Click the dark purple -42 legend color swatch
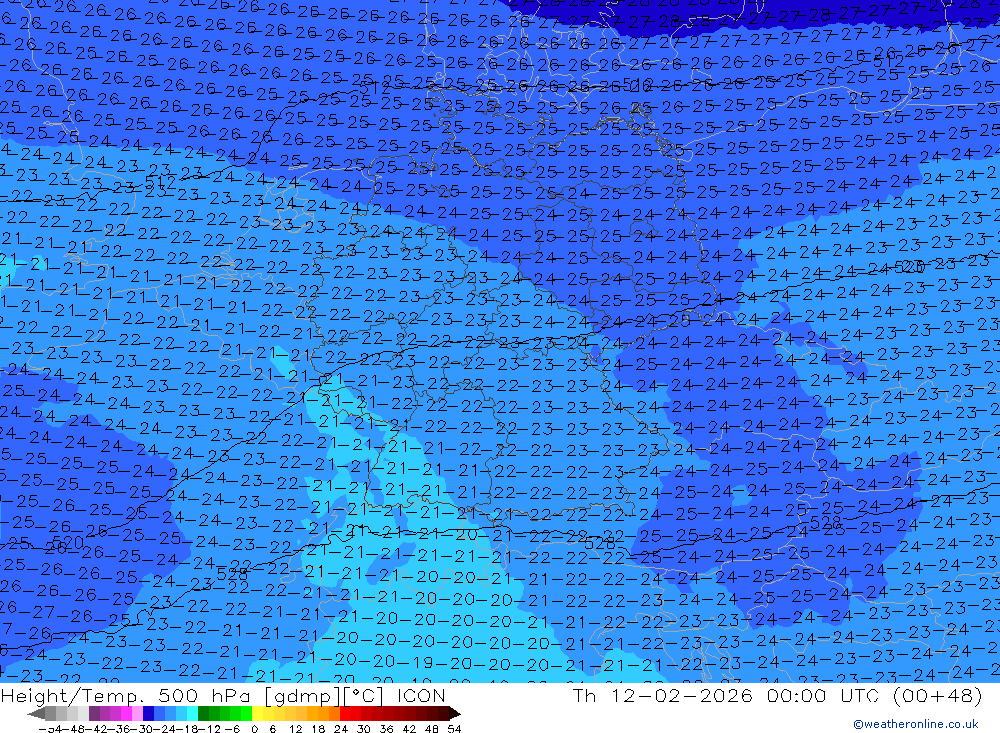The height and width of the screenshot is (733, 1000). point(94,714)
